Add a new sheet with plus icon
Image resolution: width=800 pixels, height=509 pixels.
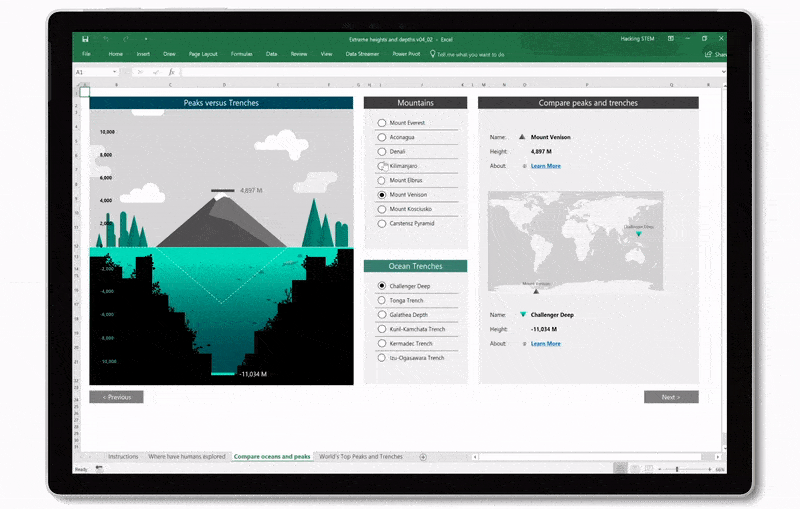[422, 456]
